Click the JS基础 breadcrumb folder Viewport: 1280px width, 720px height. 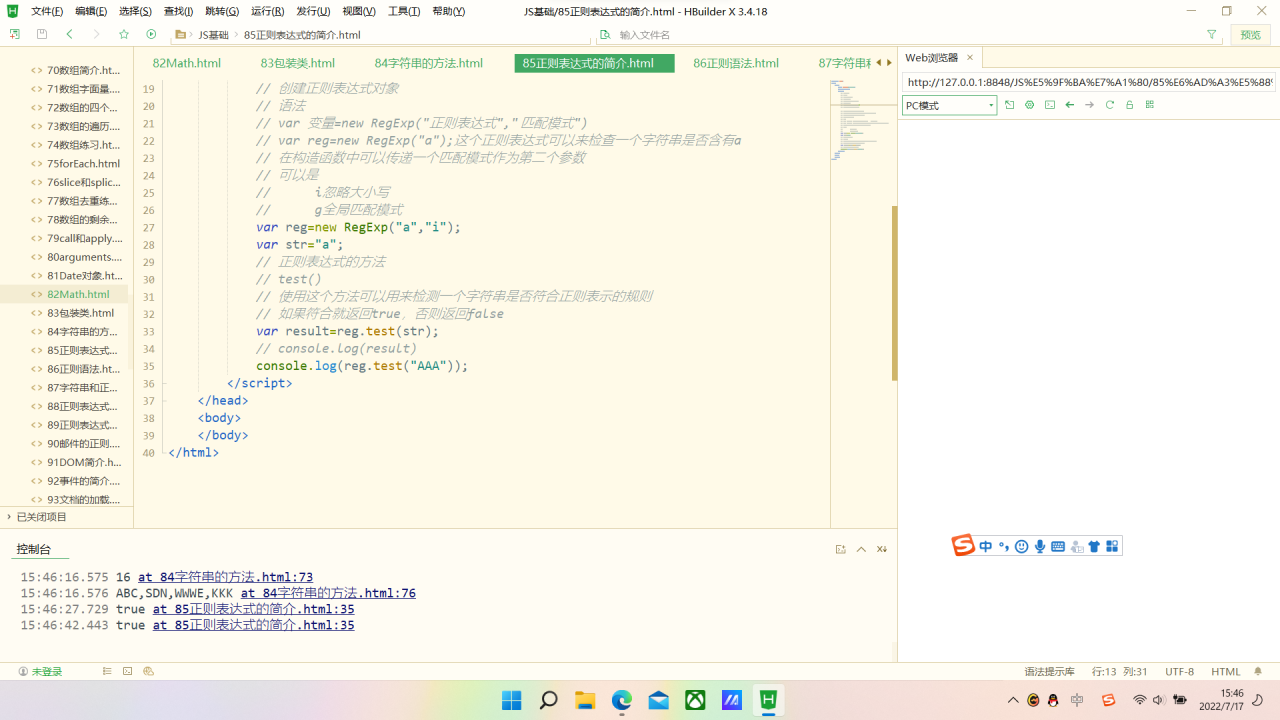pos(213,34)
